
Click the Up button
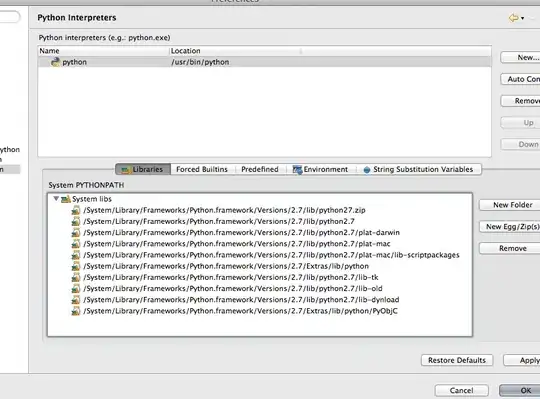click(520, 123)
